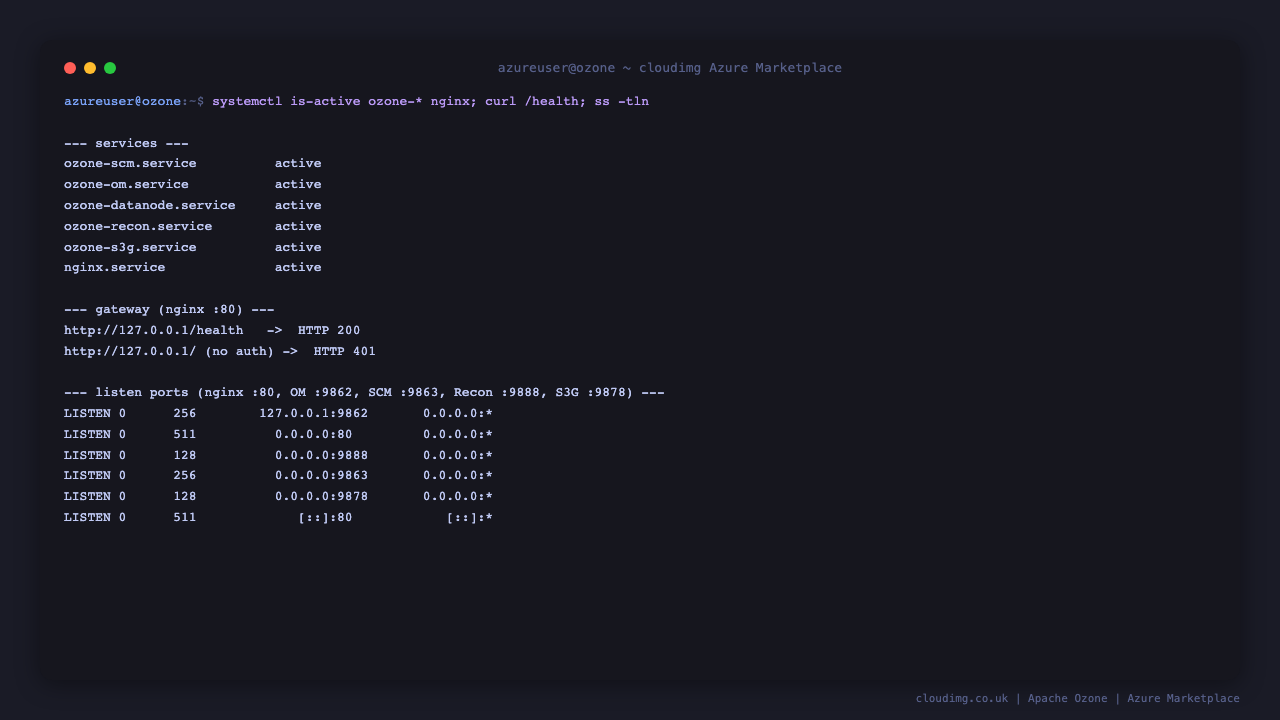Click the [::]:* peer address
This screenshot has width=1280, height=720.
tap(470, 518)
